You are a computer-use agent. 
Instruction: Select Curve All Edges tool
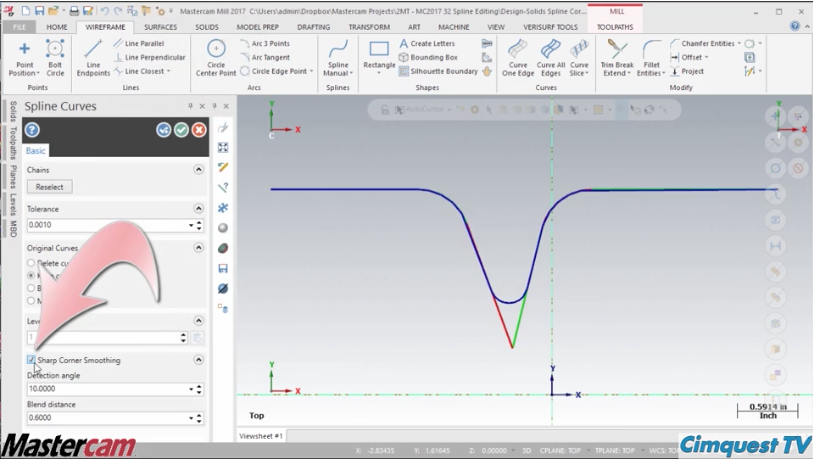[x=551, y=59]
